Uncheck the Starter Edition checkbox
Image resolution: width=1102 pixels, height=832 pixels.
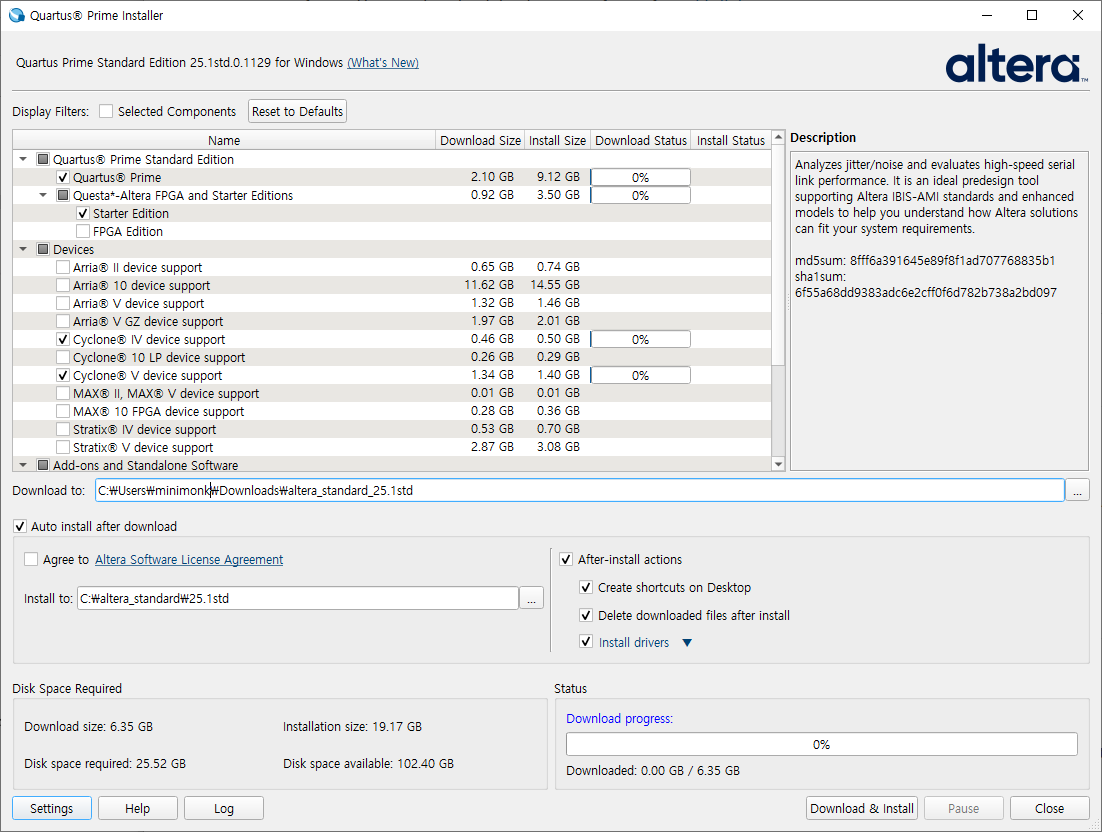(83, 214)
